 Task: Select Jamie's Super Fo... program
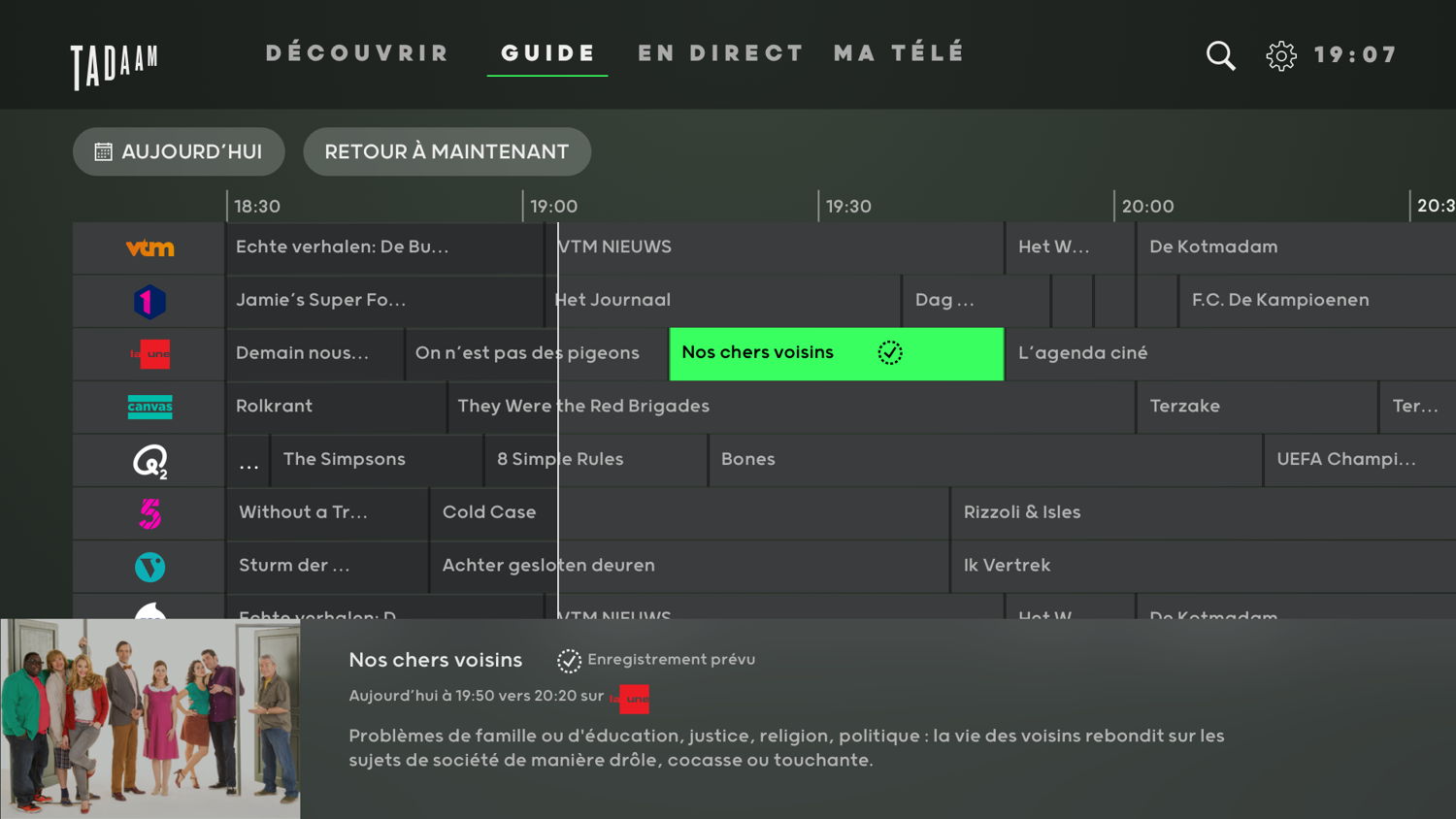[385, 301]
